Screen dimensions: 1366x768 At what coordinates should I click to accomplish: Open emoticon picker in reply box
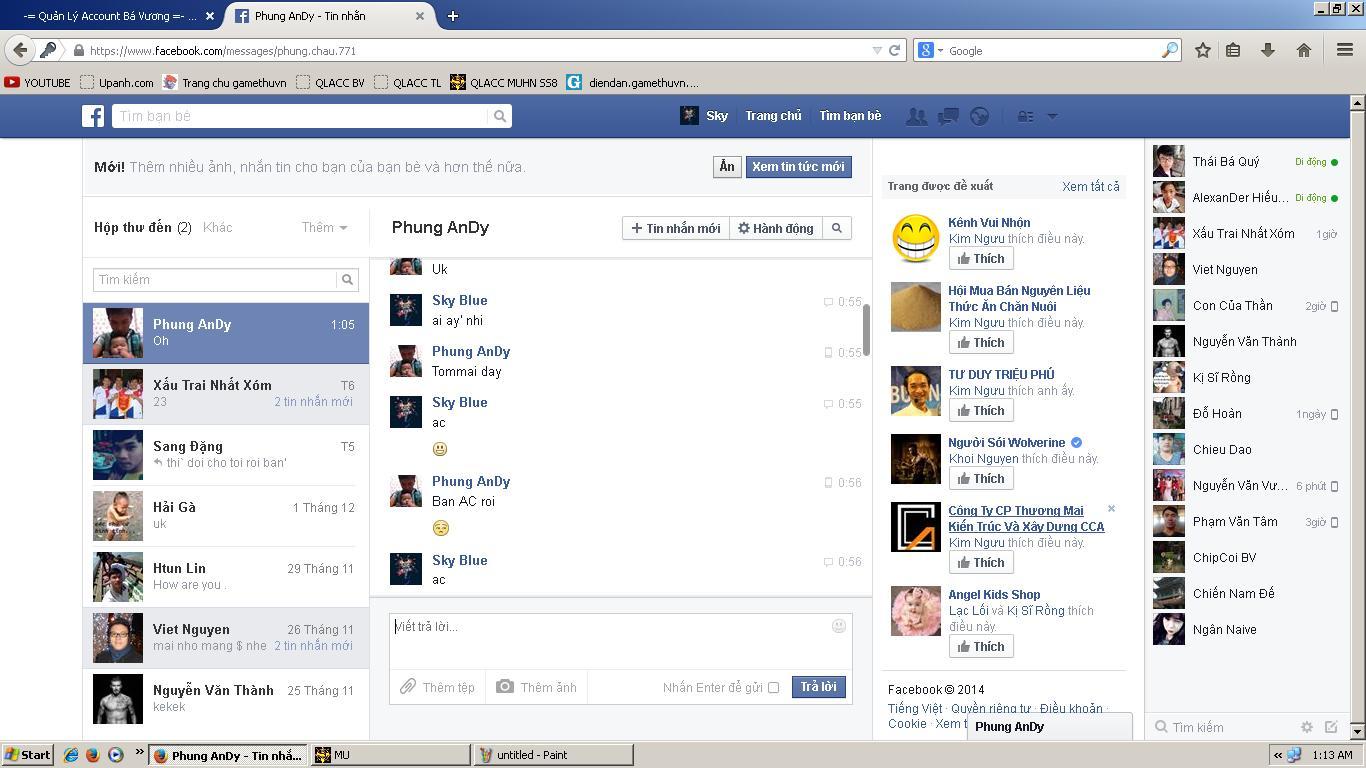(x=839, y=626)
